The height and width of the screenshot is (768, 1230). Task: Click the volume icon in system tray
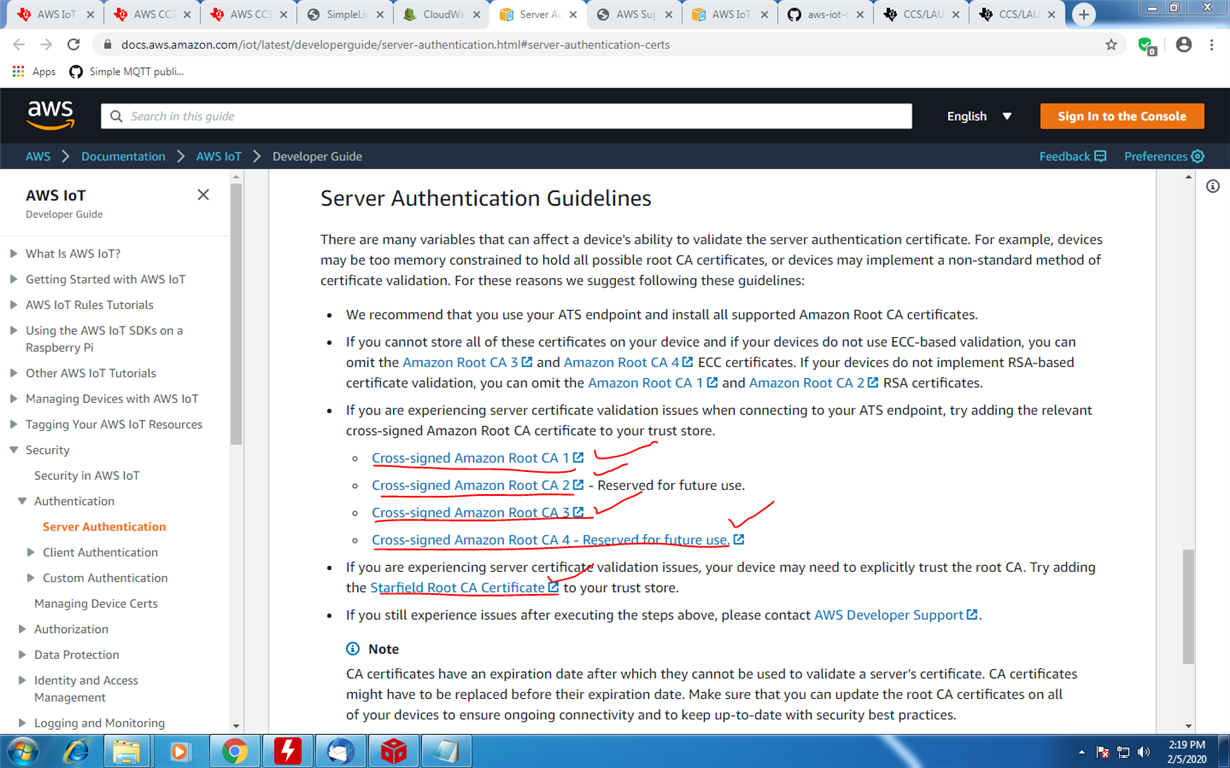(1143, 752)
